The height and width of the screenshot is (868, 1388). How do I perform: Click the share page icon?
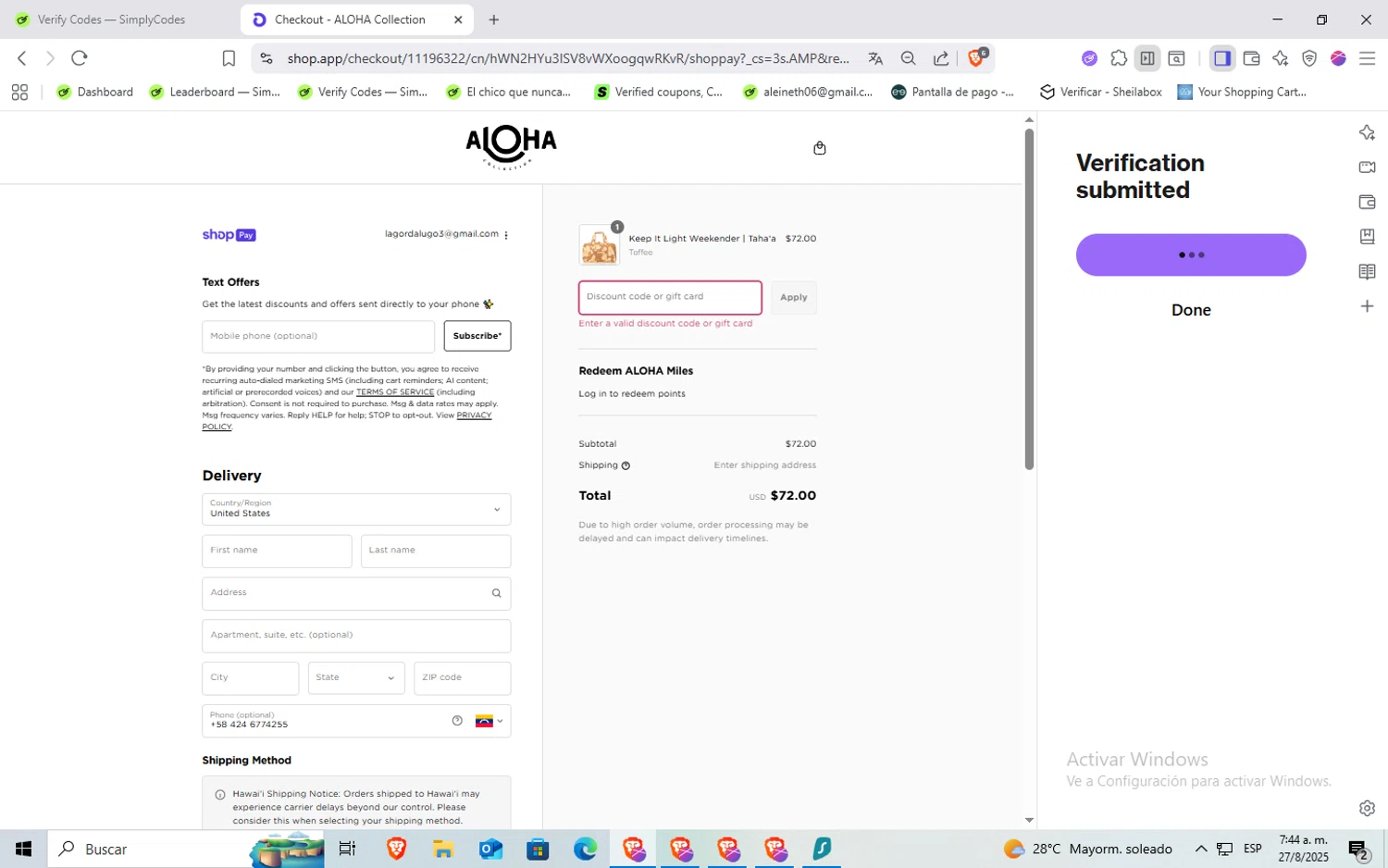coord(941,58)
